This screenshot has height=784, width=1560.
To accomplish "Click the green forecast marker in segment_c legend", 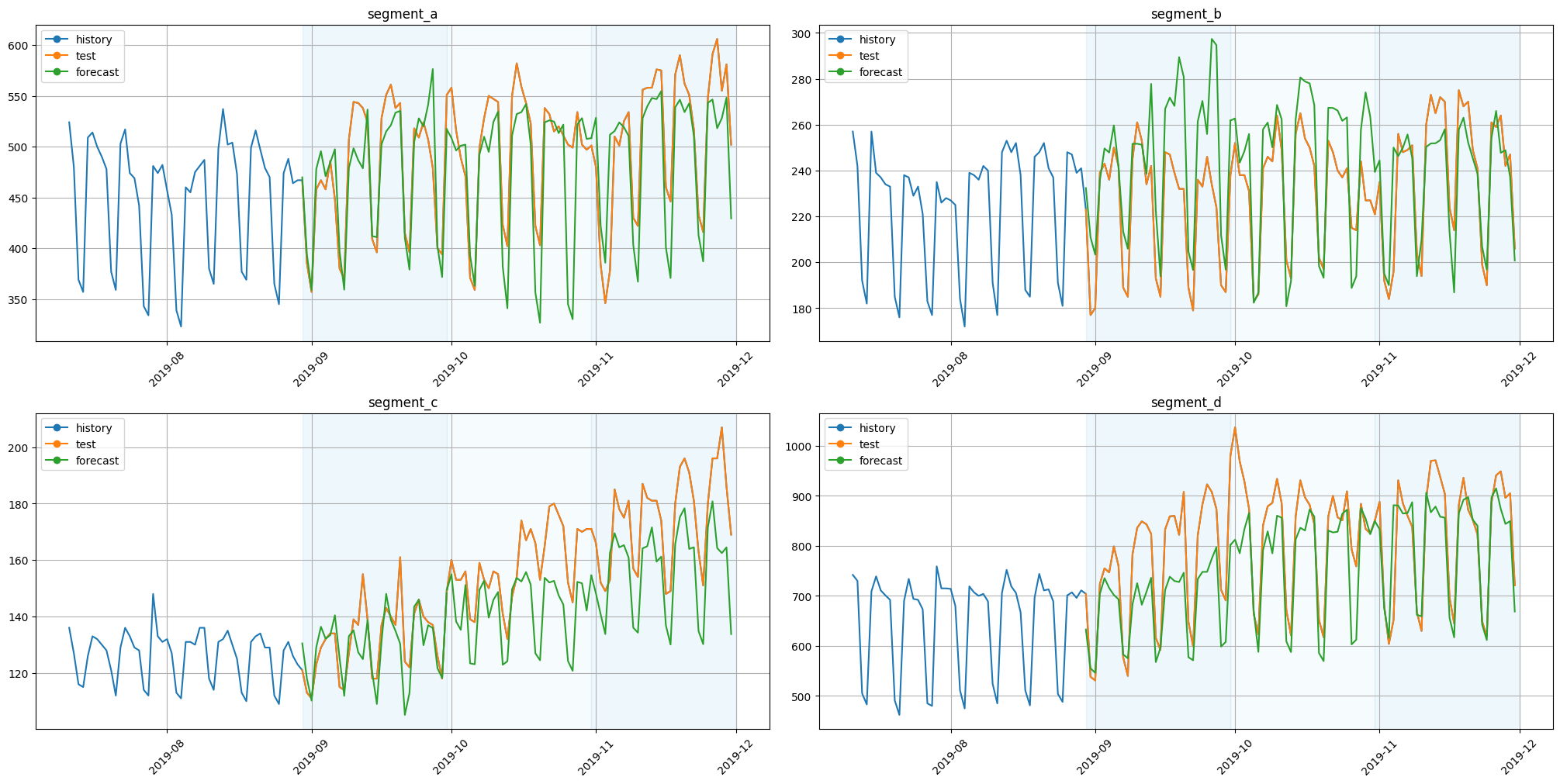I will tap(57, 461).
